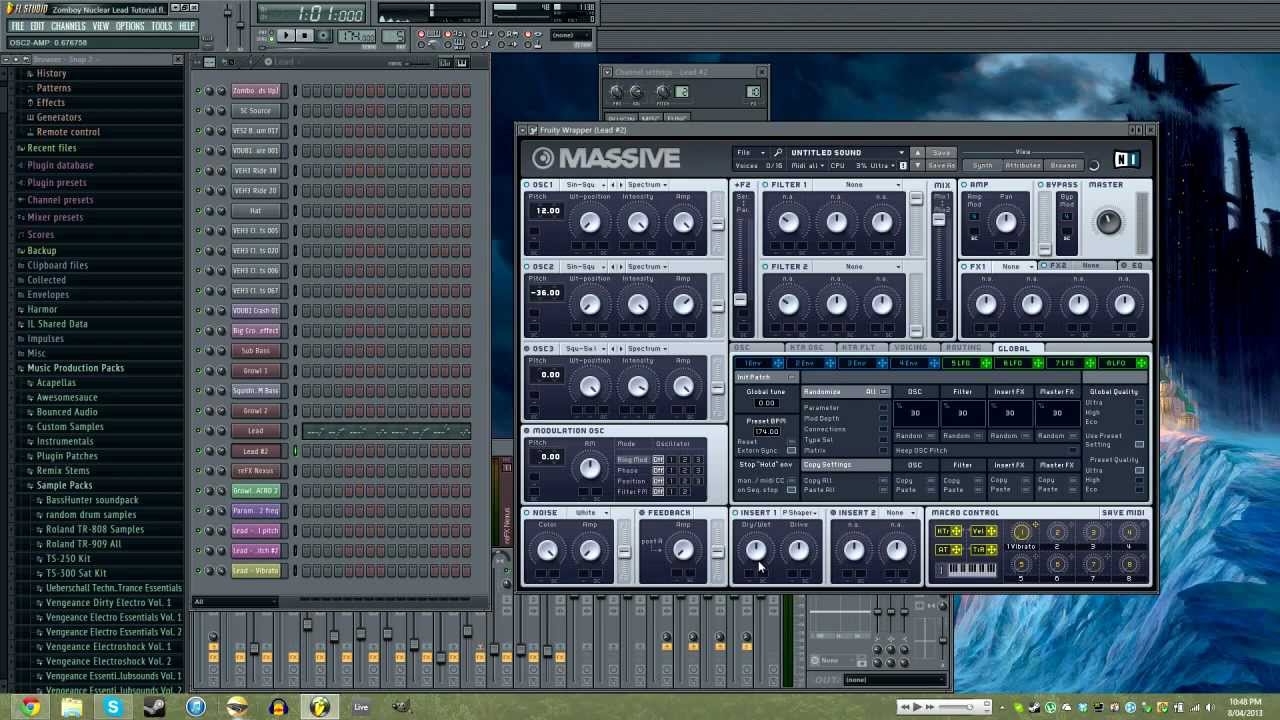This screenshot has width=1280, height=720.
Task: Open the Mixer presets browser entry
Action: click(55, 217)
